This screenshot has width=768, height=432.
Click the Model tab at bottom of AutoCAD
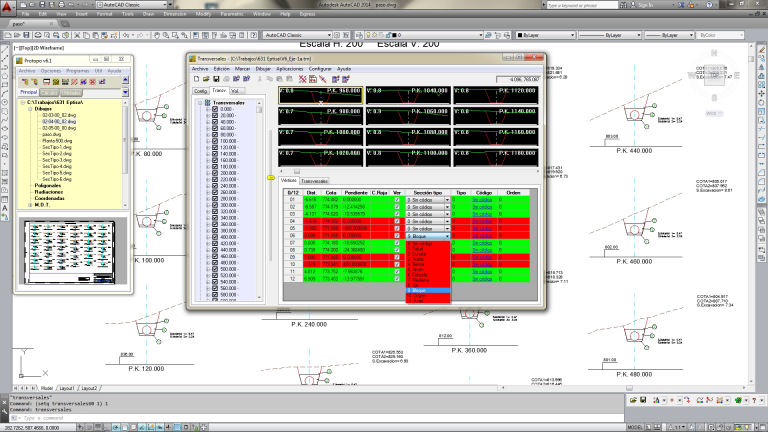(47, 388)
